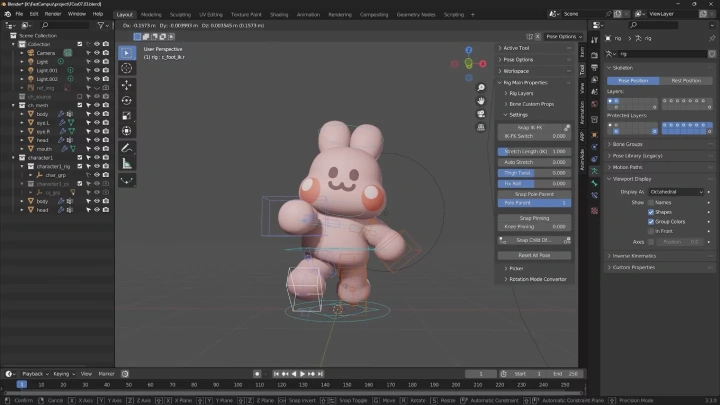
Task: Open the Output properties tab icon
Action: (x=595, y=68)
